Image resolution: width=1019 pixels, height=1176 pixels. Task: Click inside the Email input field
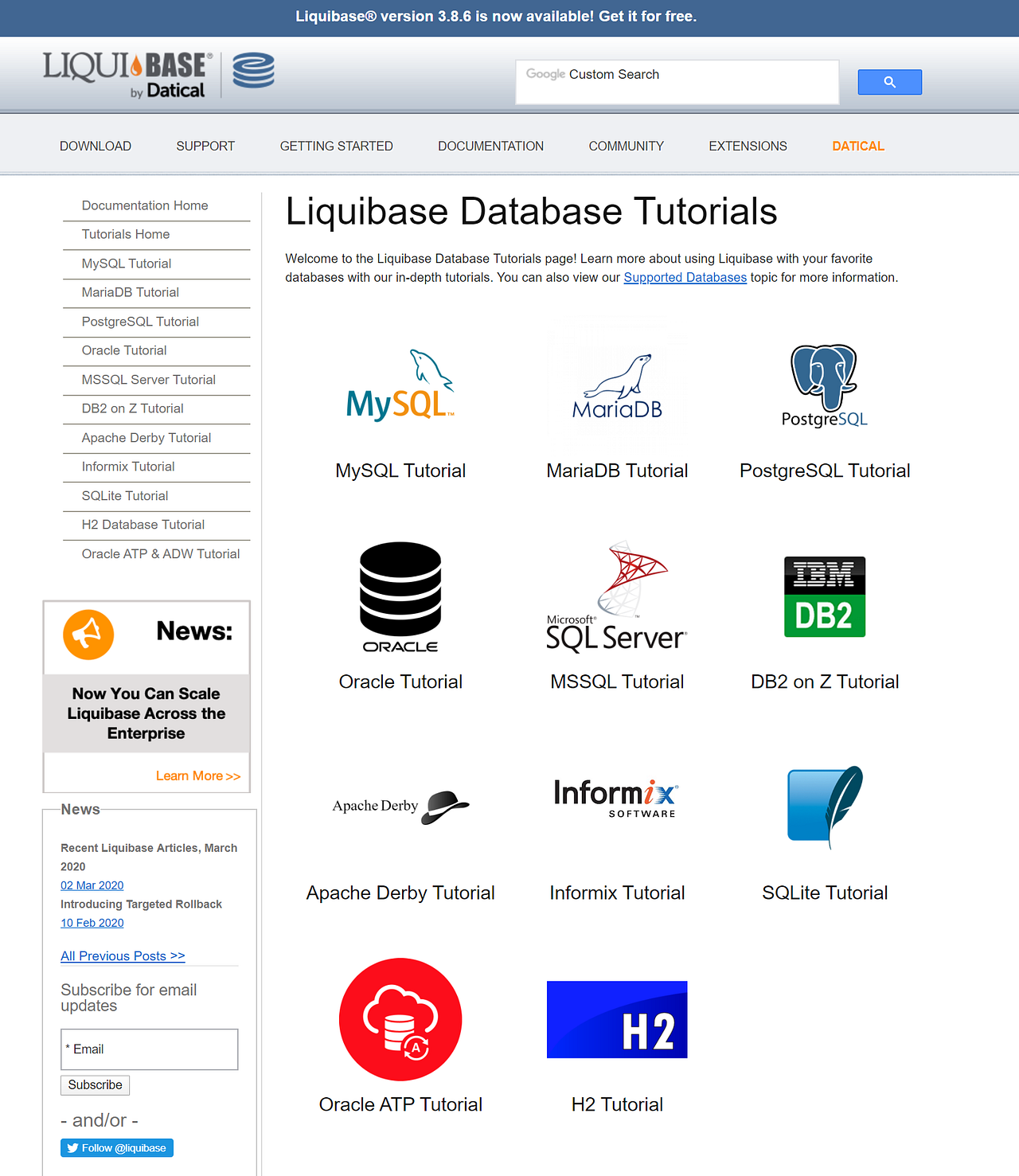pyautogui.click(x=149, y=1049)
